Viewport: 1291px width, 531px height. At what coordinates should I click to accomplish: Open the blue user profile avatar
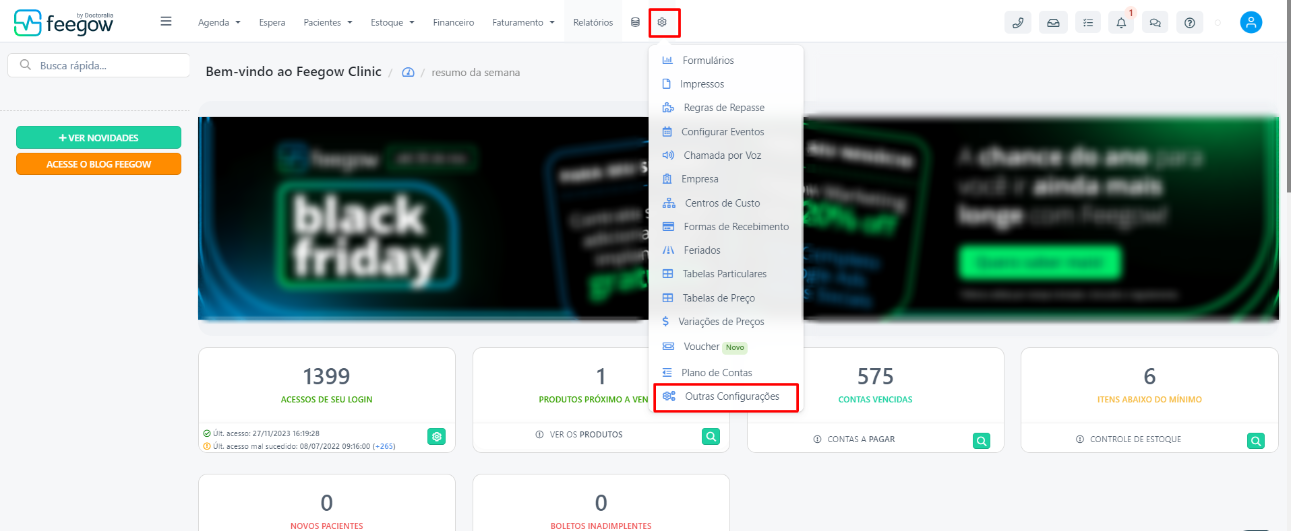tap(1251, 22)
